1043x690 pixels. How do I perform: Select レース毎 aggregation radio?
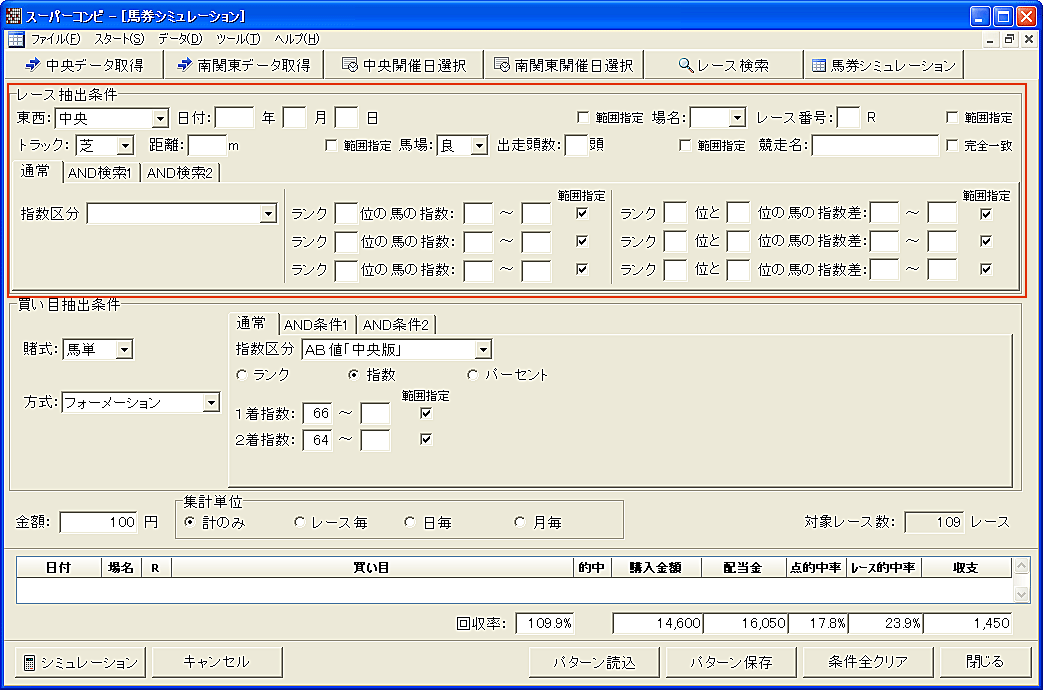tap(300, 522)
